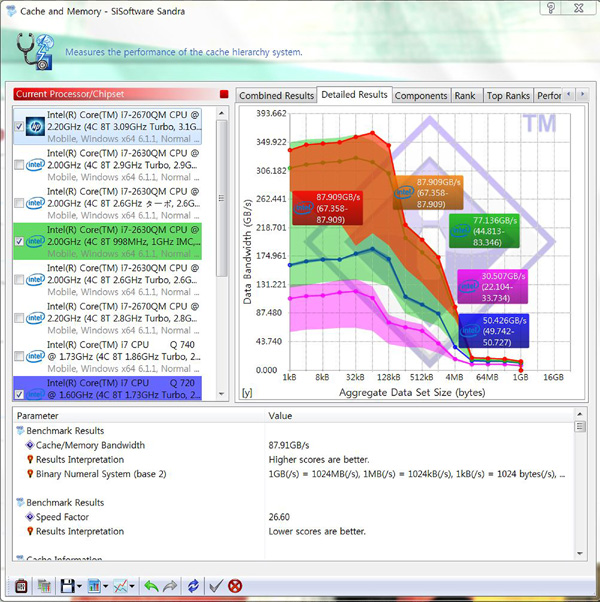This screenshot has height=602, width=600.
Task: Click the processor list scrollbar thumb
Action: 221,198
